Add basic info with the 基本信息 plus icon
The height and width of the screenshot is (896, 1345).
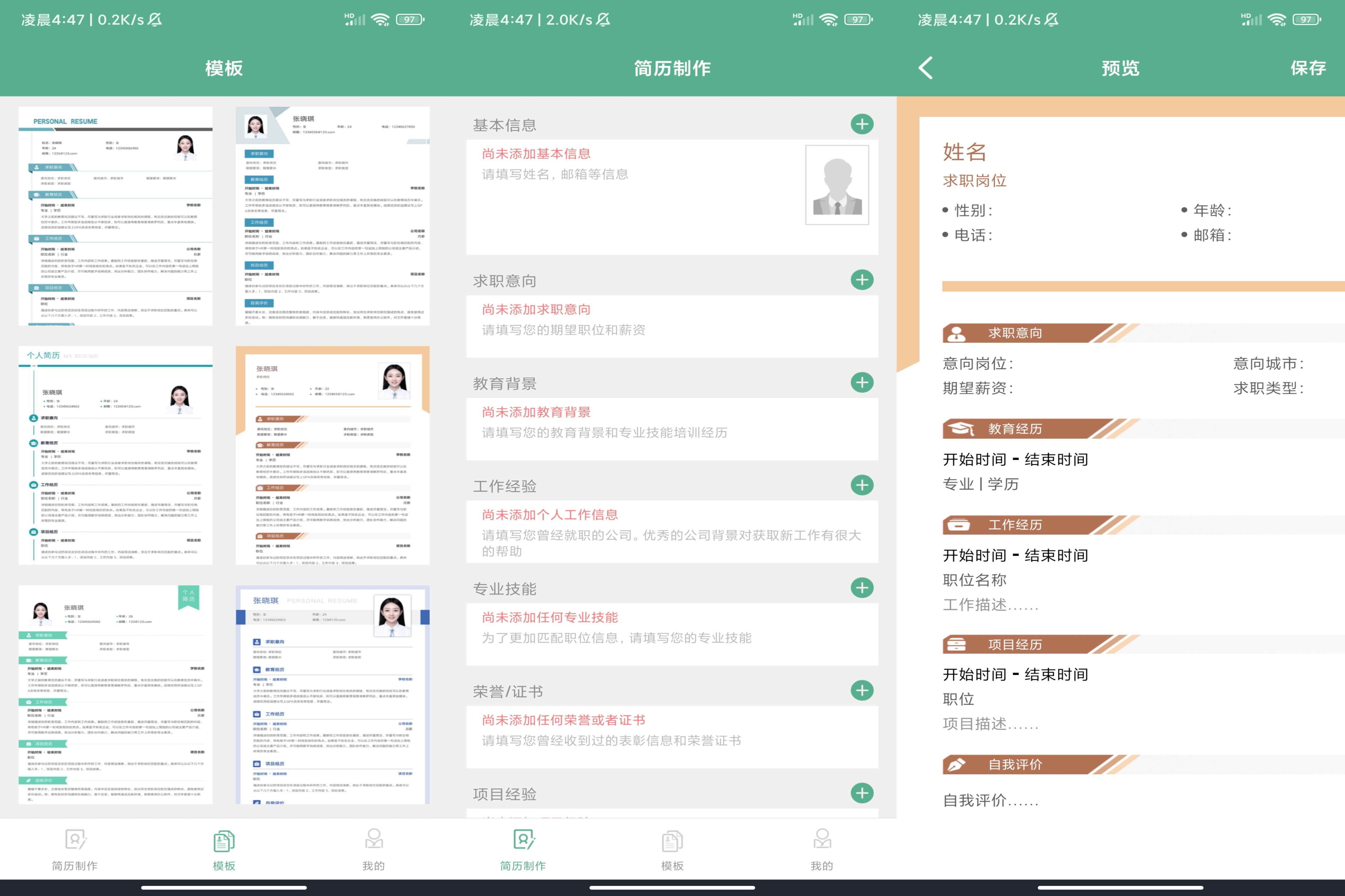(861, 124)
